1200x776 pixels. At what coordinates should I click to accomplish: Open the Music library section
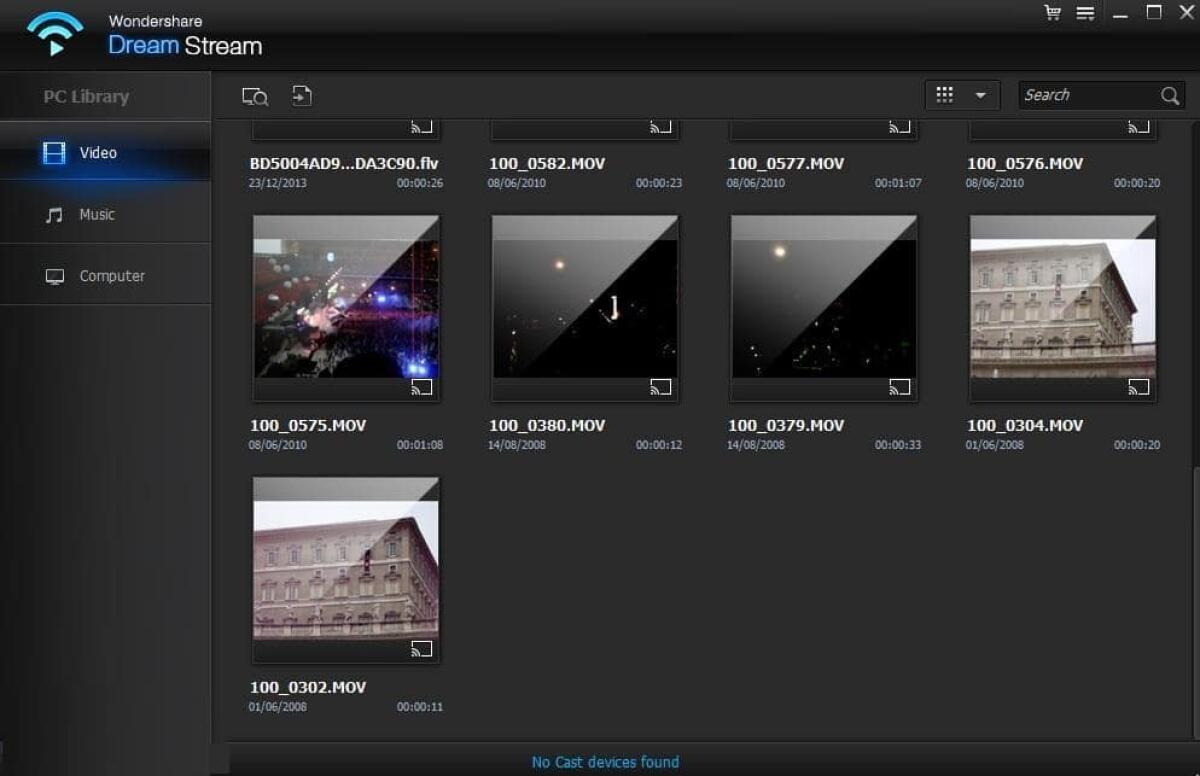(x=97, y=214)
